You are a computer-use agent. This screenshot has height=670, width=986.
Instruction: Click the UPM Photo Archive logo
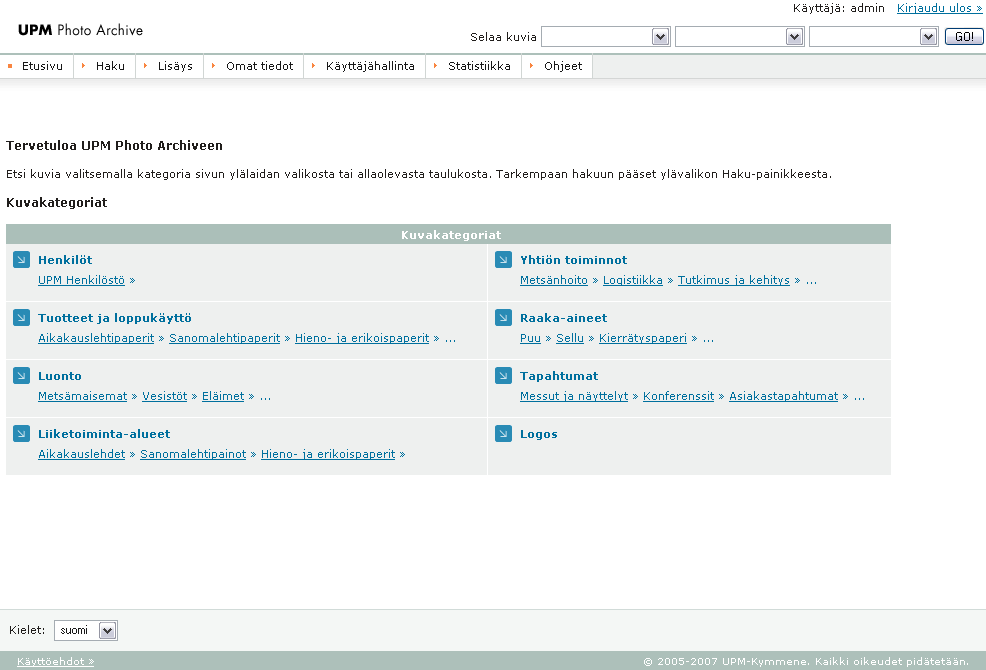[80, 30]
